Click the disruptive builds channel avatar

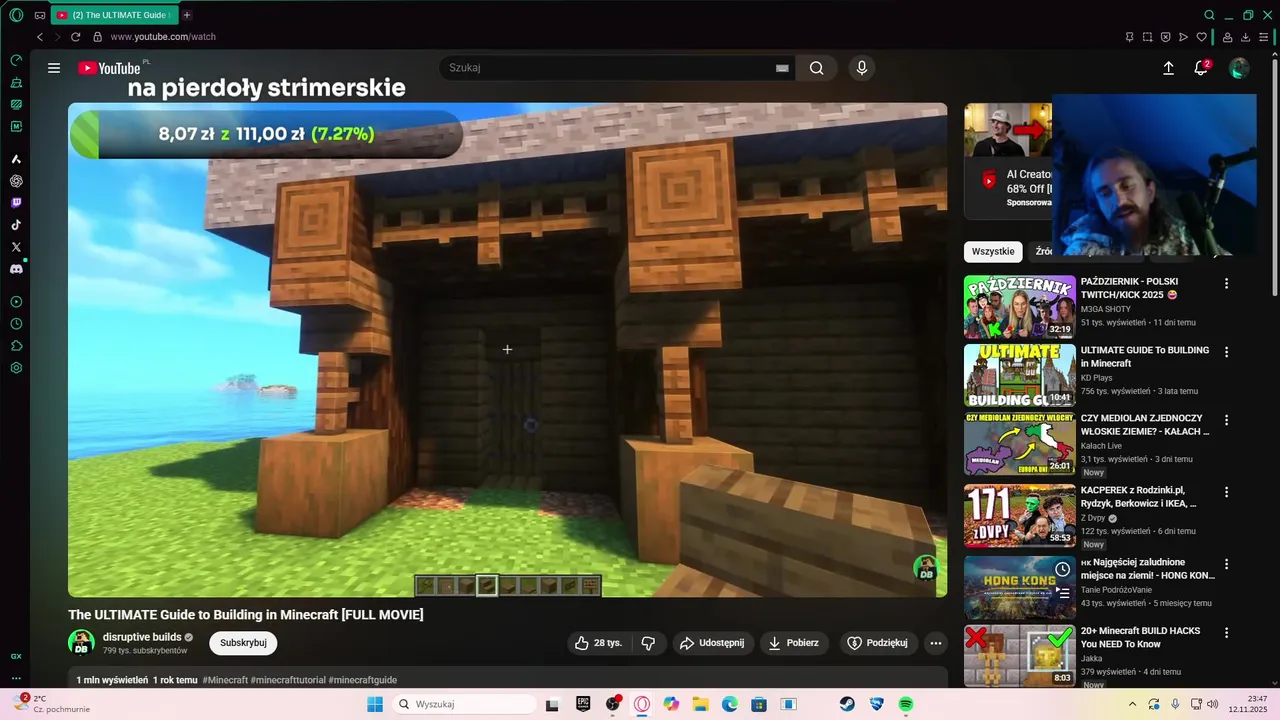pyautogui.click(x=81, y=643)
